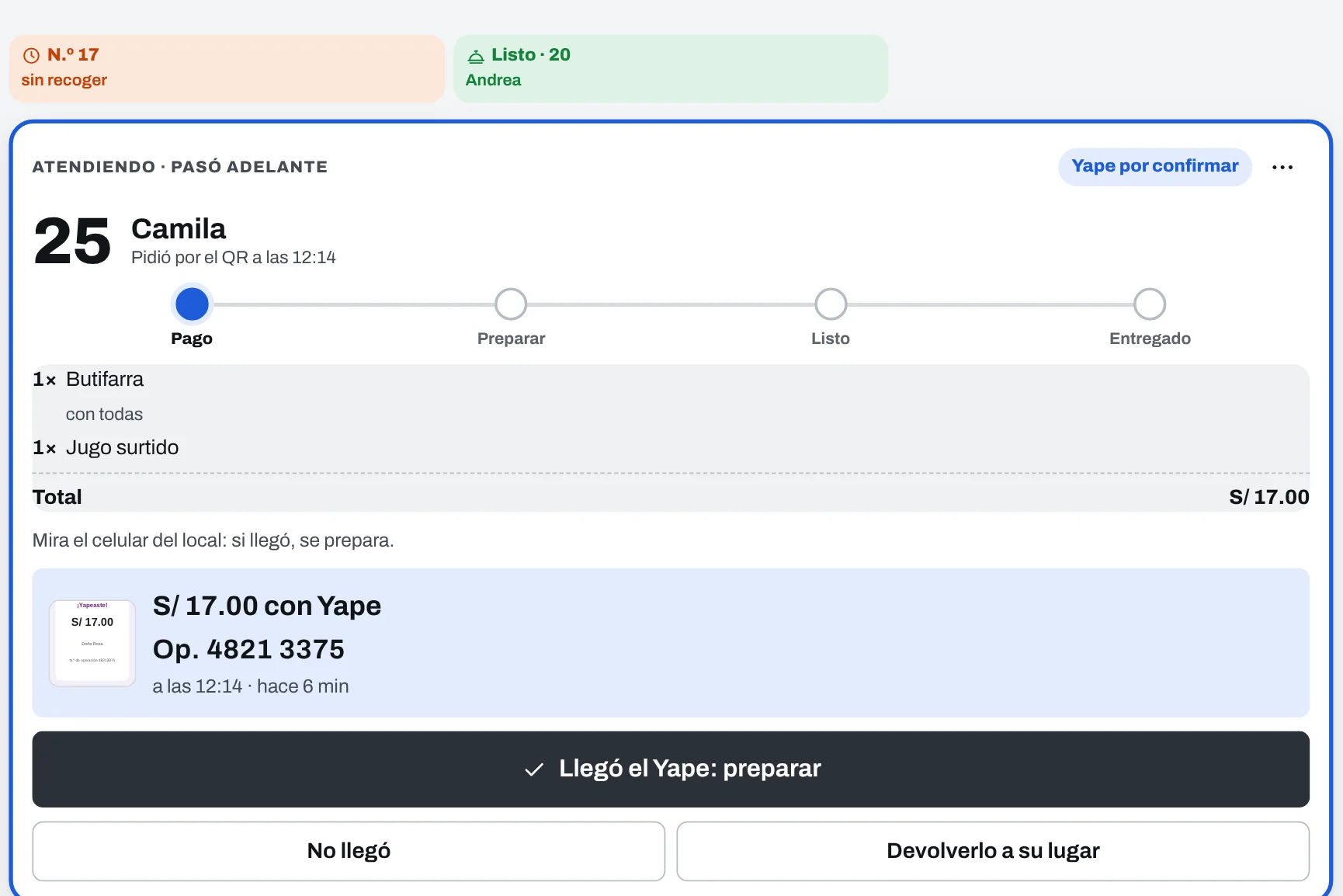1343x896 pixels.
Task: Click operation number Op. 4821 3375
Action: coord(248,649)
